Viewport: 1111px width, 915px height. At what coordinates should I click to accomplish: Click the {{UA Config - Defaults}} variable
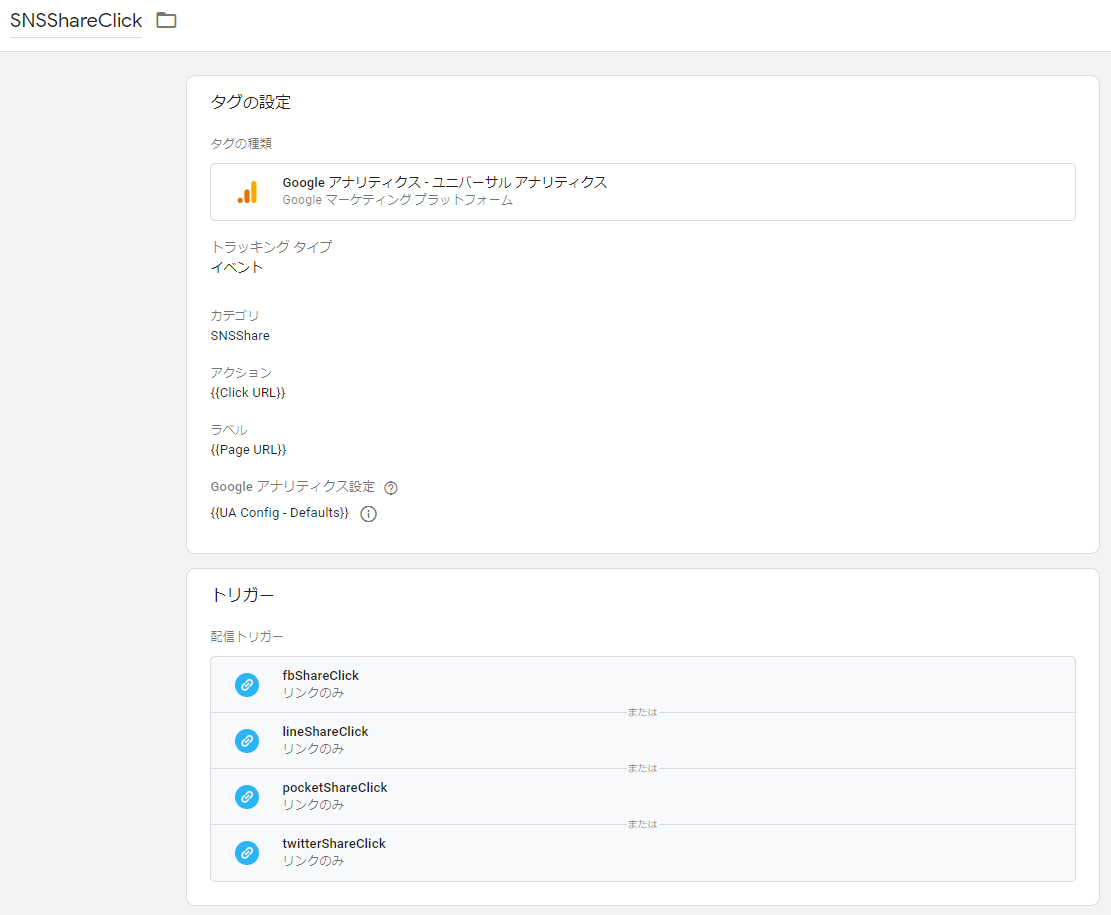coord(280,513)
